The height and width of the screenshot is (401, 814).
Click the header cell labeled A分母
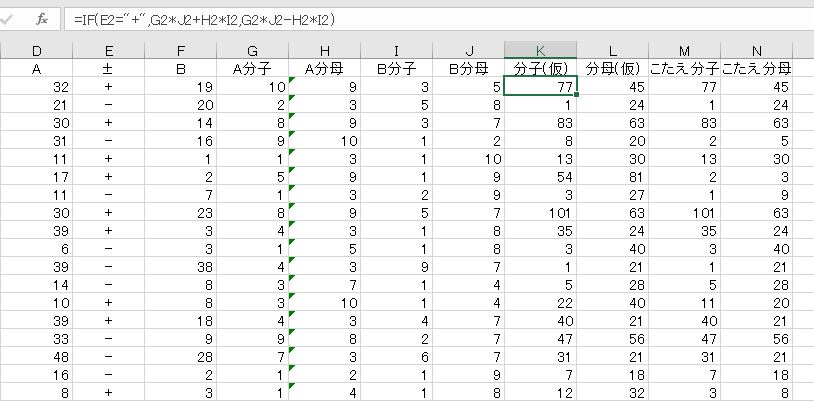(x=324, y=69)
